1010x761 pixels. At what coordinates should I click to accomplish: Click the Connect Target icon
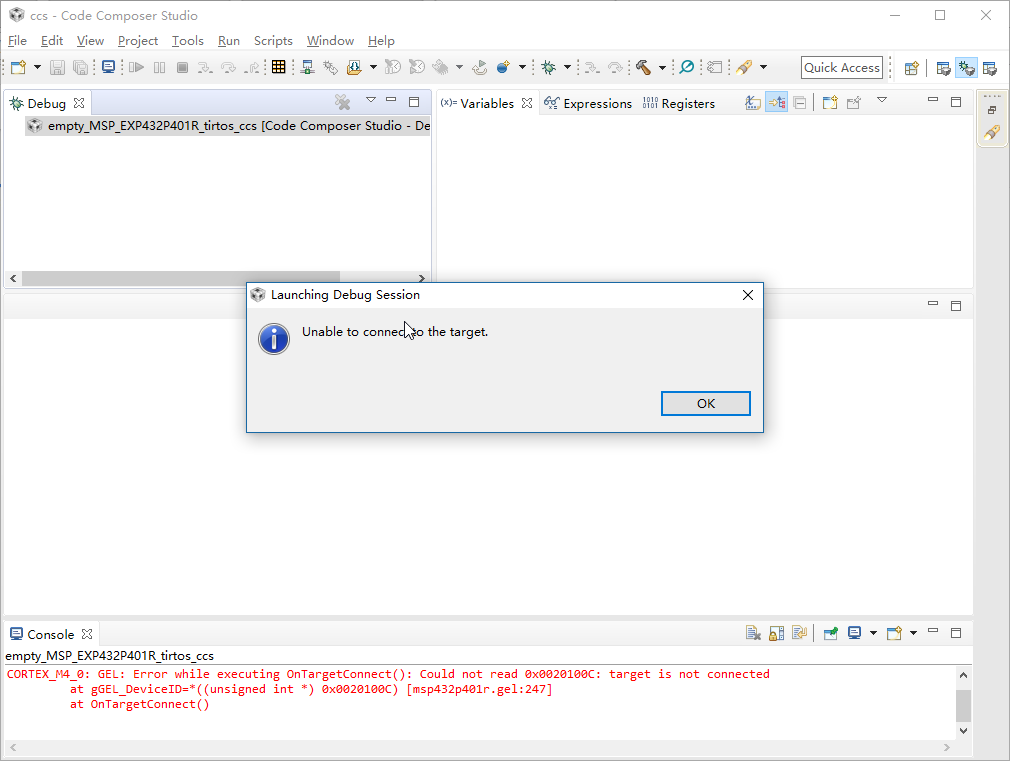click(308, 67)
